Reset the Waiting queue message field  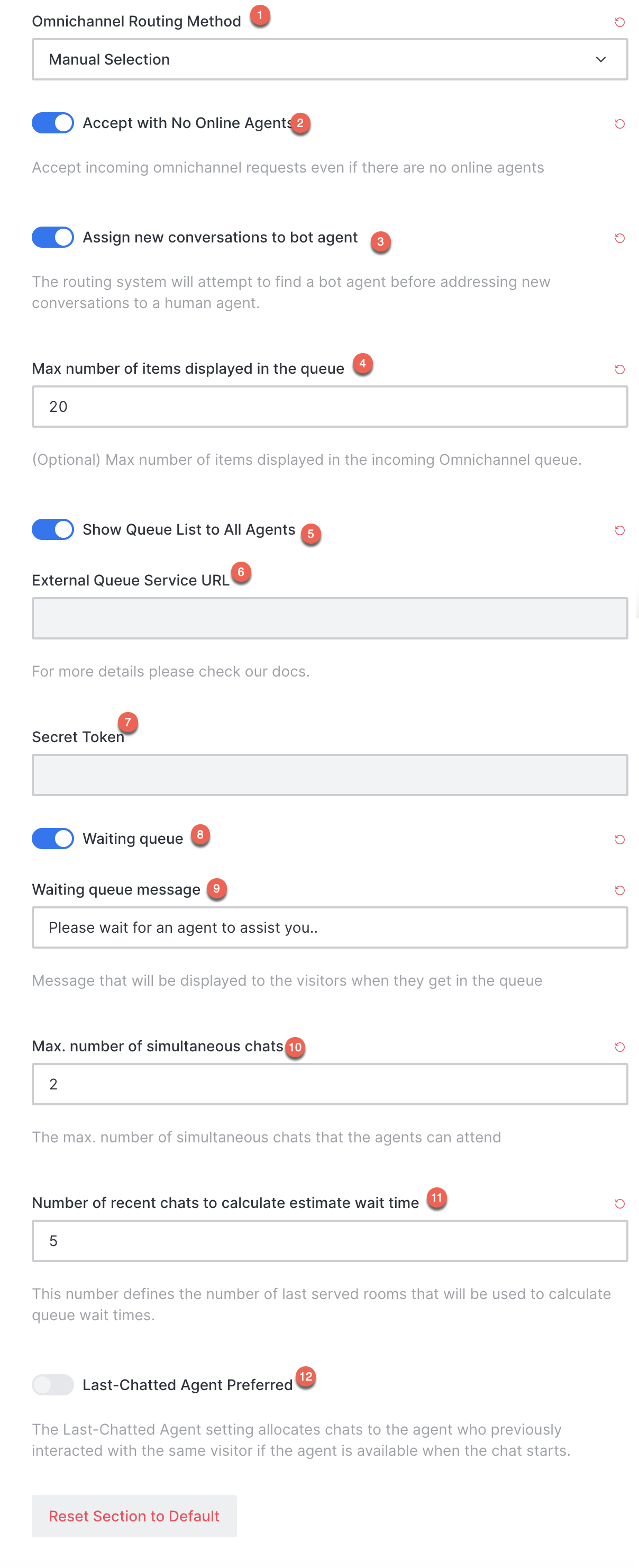point(619,890)
